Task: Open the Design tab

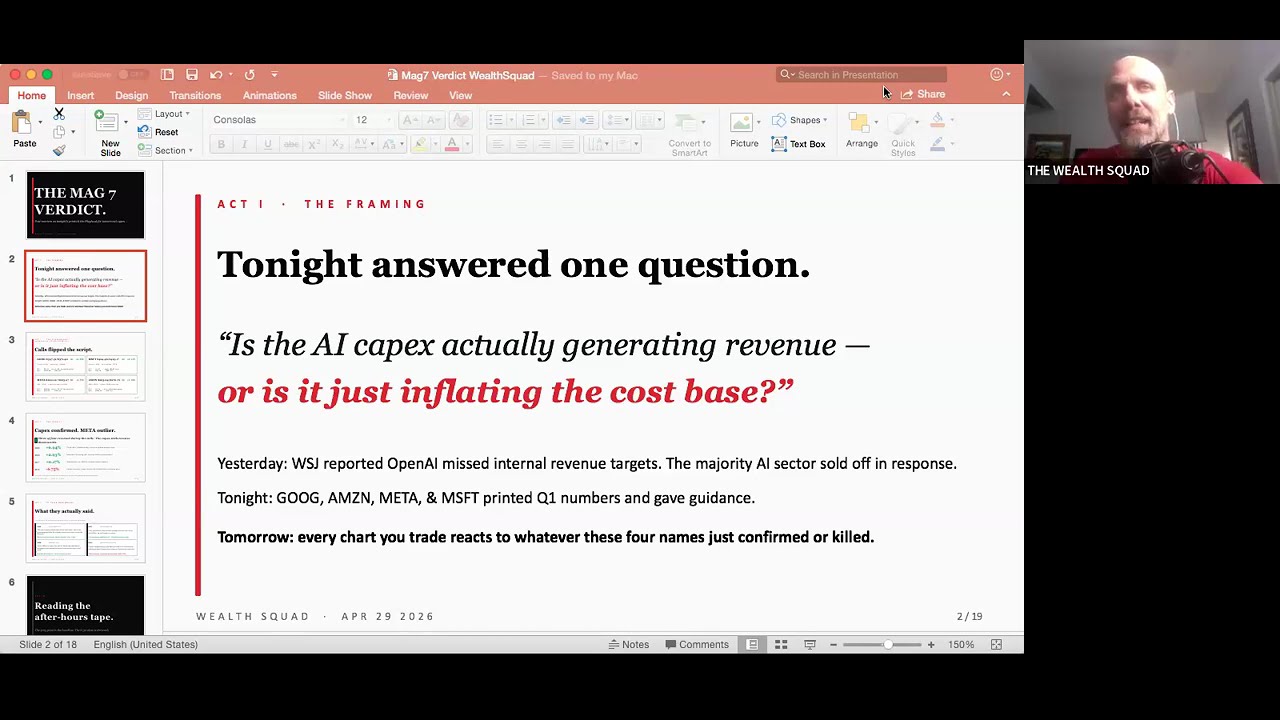Action: click(x=131, y=96)
